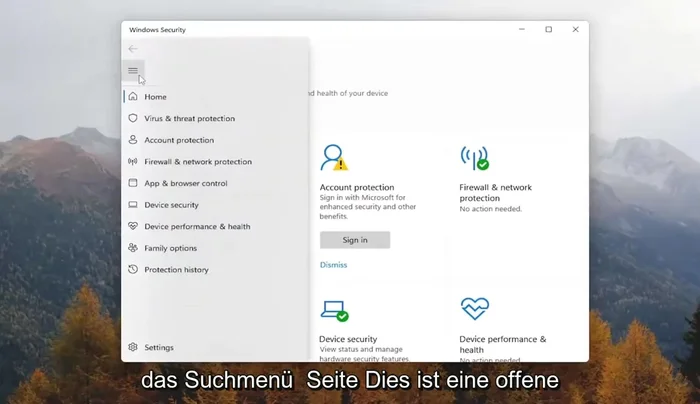Click the Settings gear icon
Screen dimensions: 700x404
point(133,347)
